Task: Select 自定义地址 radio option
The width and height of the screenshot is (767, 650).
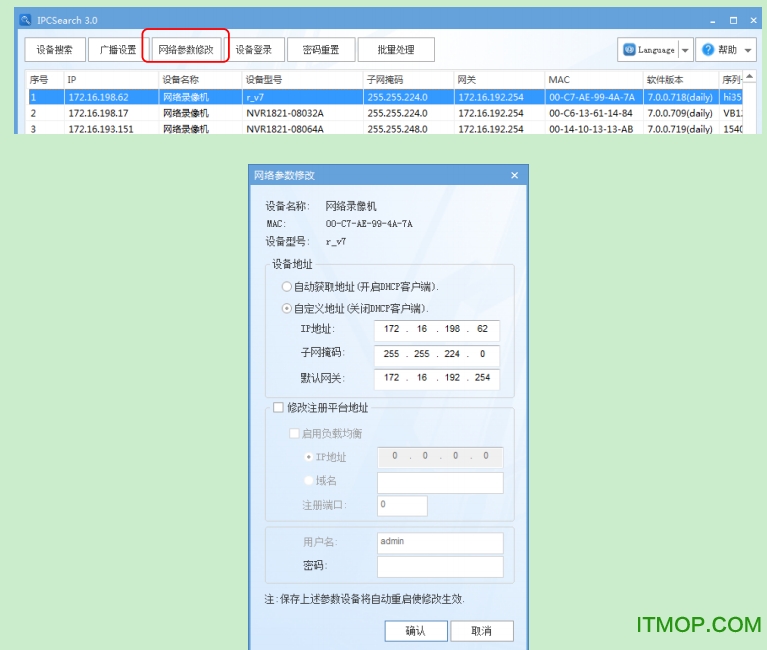Action: coord(287,309)
